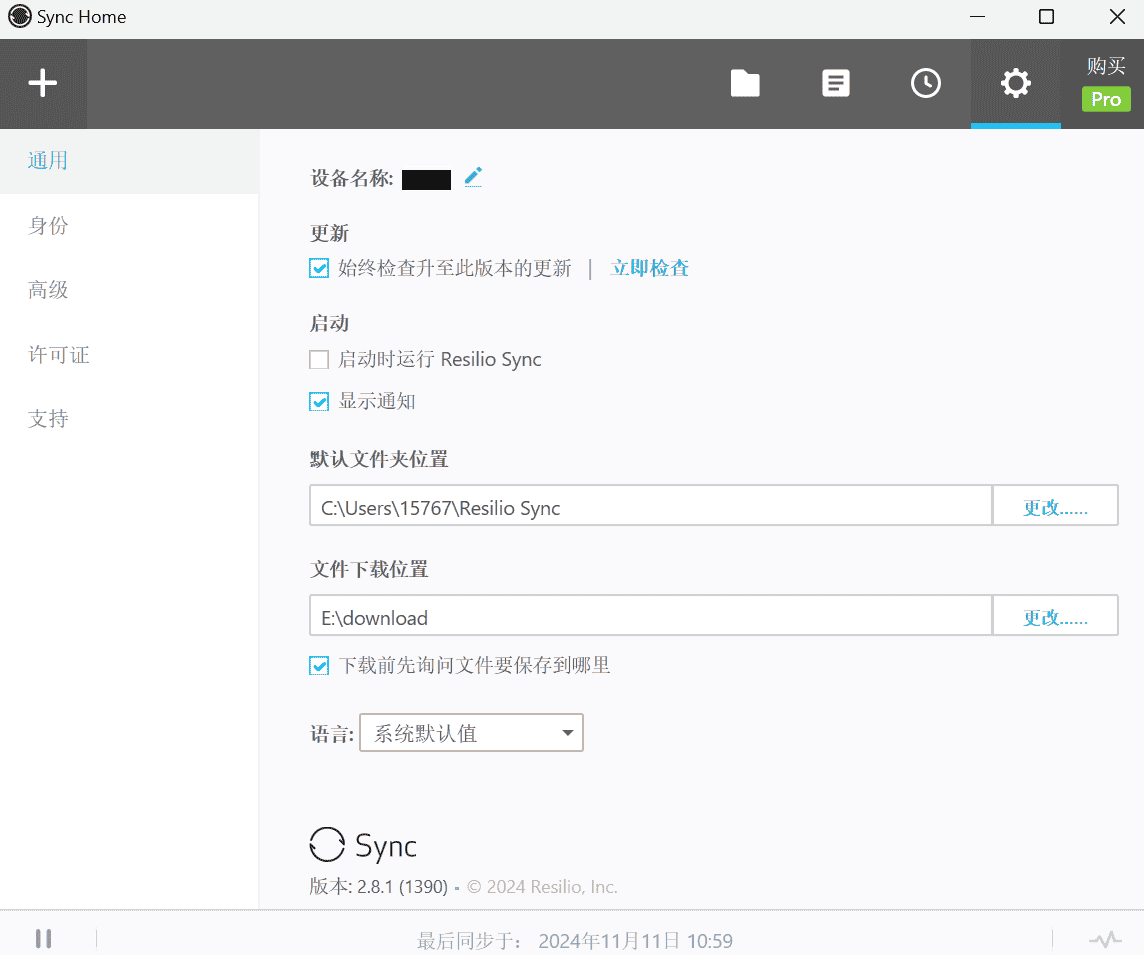Click the redacted device name value
Image resolution: width=1144 pixels, height=955 pixels.
coord(426,179)
